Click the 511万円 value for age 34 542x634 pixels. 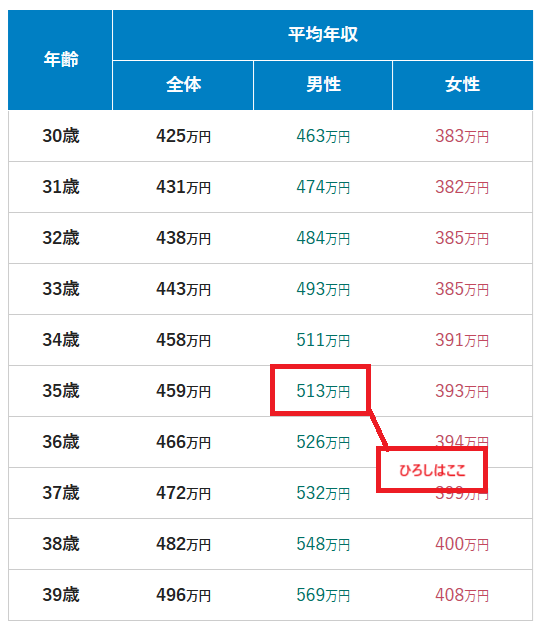pyautogui.click(x=323, y=340)
